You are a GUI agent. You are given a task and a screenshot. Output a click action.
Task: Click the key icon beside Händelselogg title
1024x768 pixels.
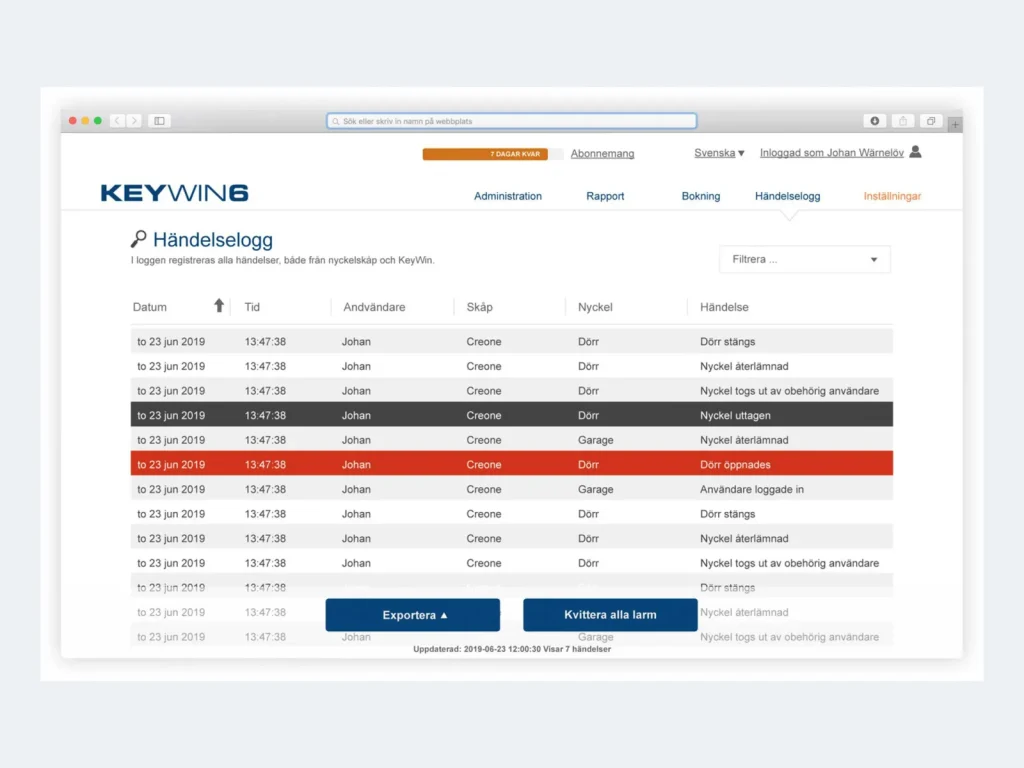pos(138,239)
